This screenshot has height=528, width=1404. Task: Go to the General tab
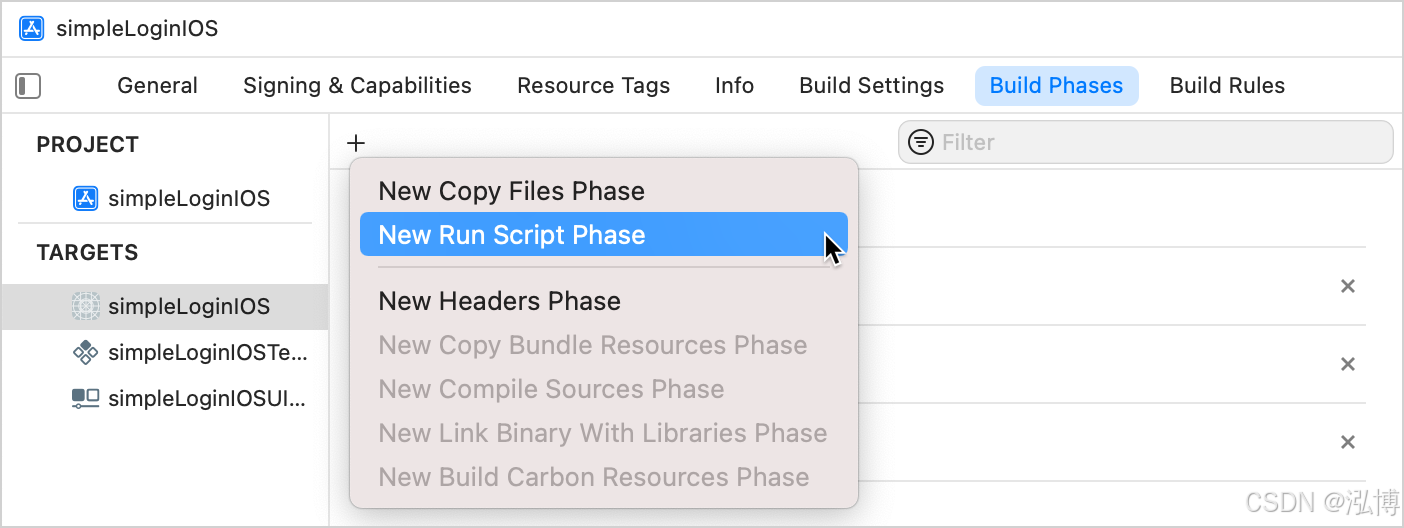click(157, 86)
